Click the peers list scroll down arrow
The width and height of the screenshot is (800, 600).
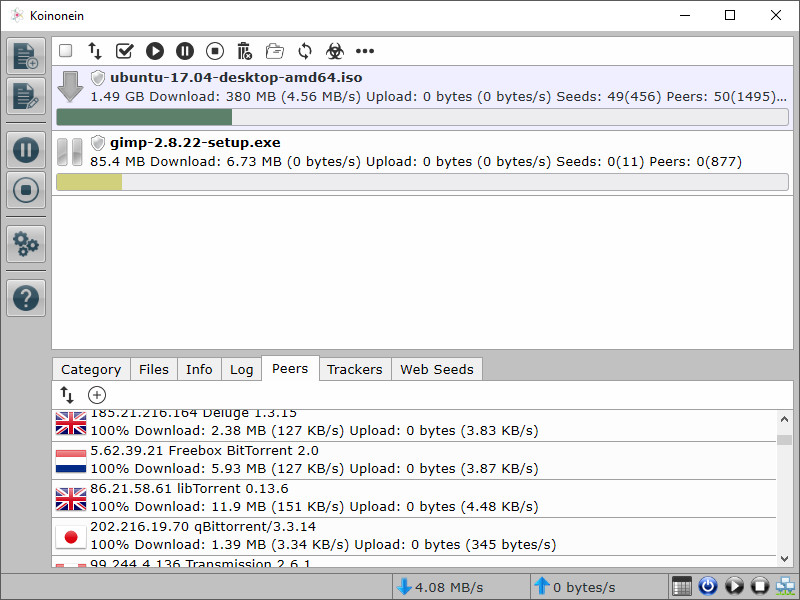tap(785, 559)
